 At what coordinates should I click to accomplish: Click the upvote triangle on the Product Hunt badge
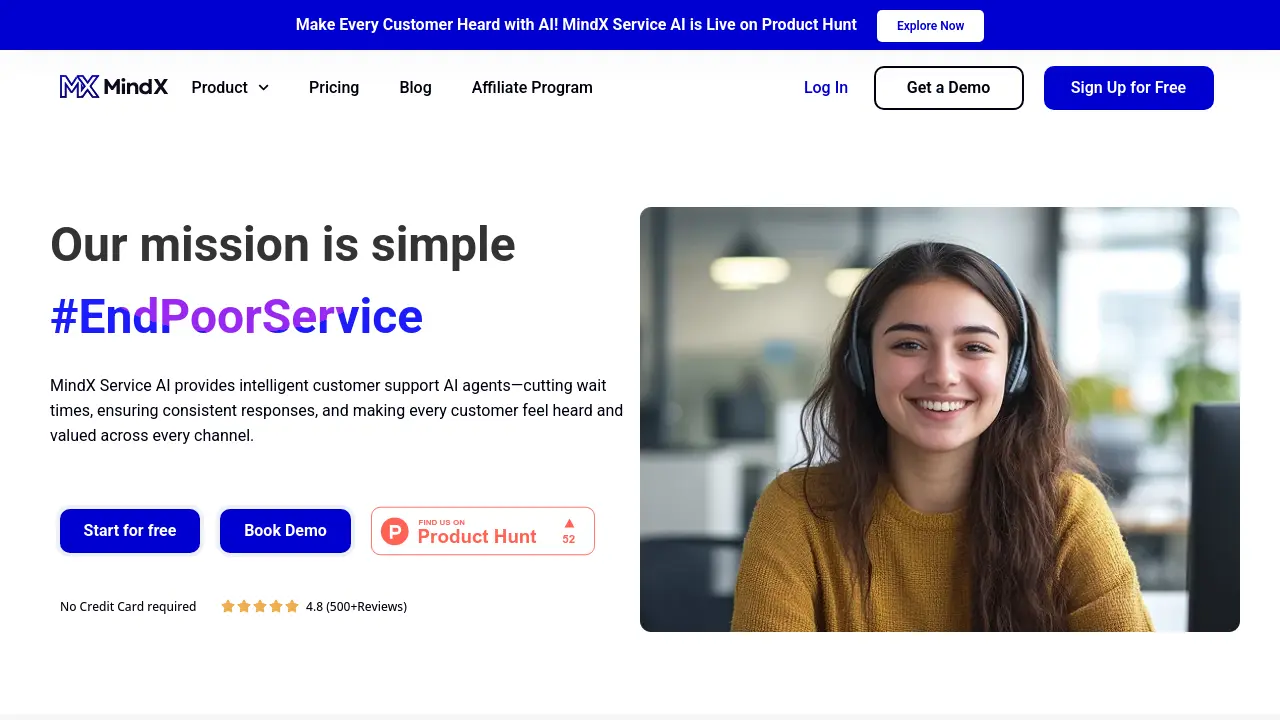pyautogui.click(x=568, y=521)
